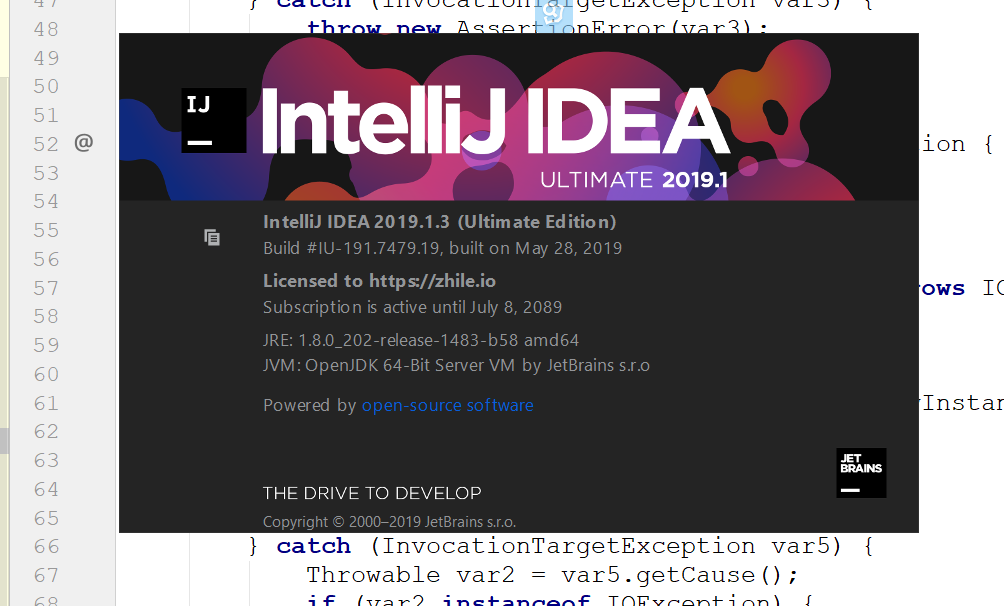
Task: Click the IntelliJ IDEA 2019.1.3 version heading
Action: point(439,222)
